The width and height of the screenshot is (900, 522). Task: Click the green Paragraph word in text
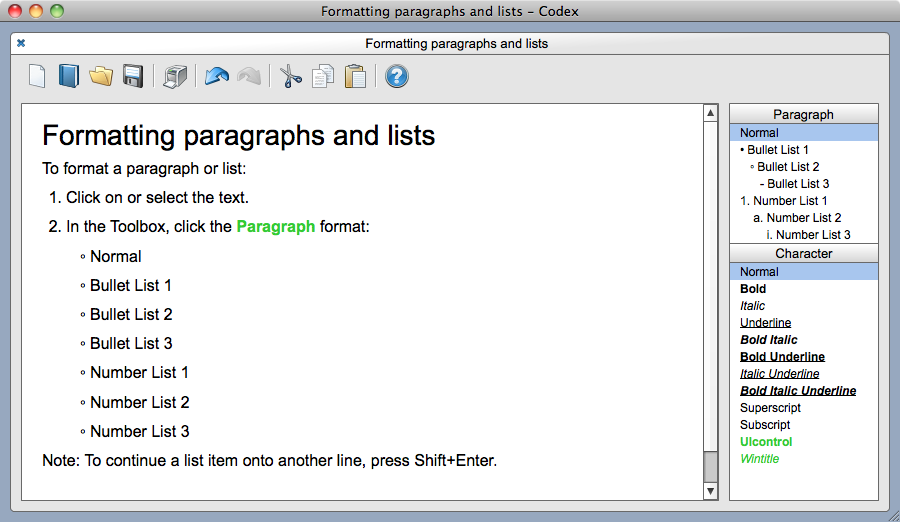tap(276, 227)
